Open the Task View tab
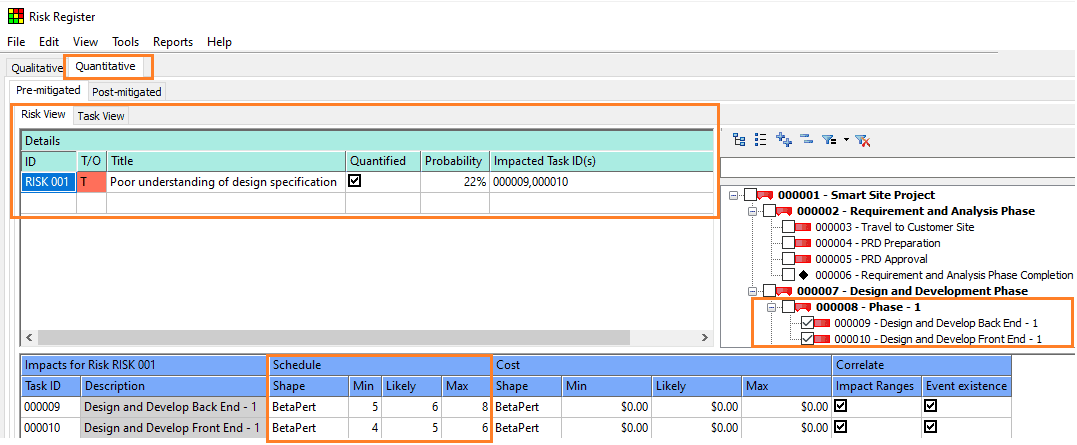Image resolution: width=1077 pixels, height=445 pixels. click(x=101, y=116)
